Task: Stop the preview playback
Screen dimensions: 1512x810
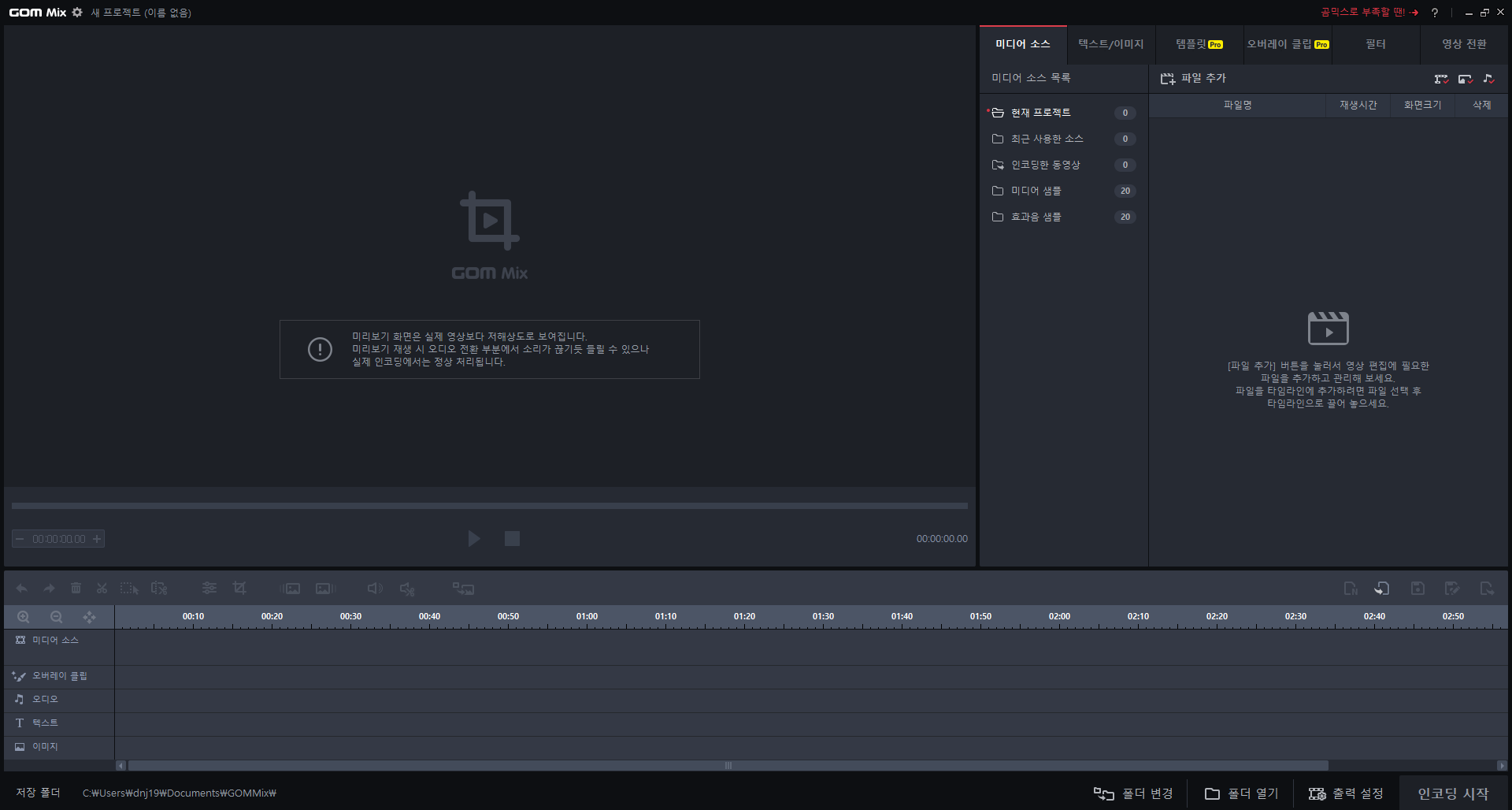Action: [x=512, y=538]
